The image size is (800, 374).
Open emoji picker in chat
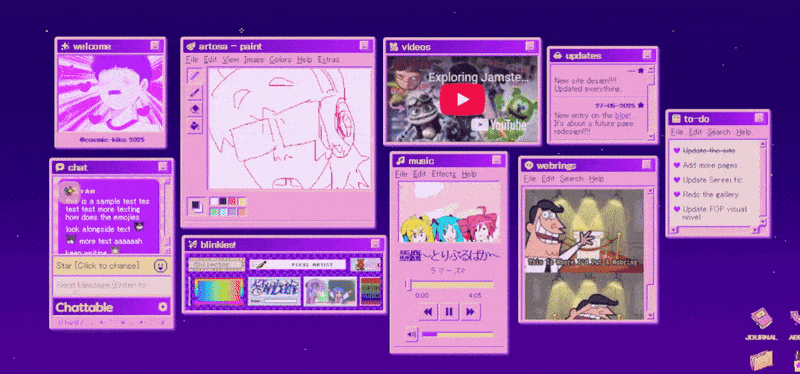161,265
